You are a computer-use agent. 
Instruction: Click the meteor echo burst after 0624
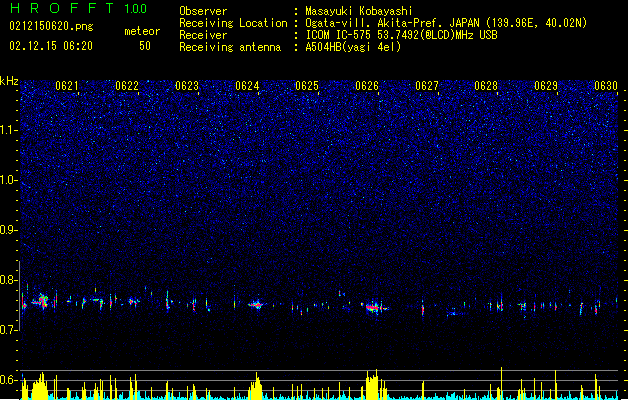(x=256, y=305)
